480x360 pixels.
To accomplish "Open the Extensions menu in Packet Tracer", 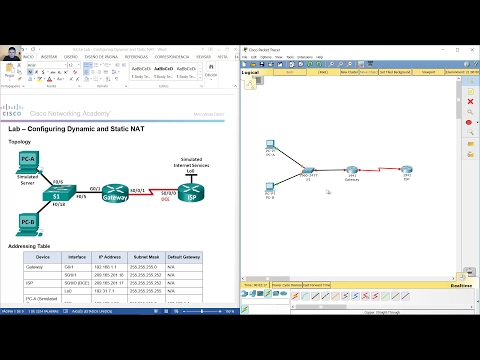I will (x=305, y=57).
